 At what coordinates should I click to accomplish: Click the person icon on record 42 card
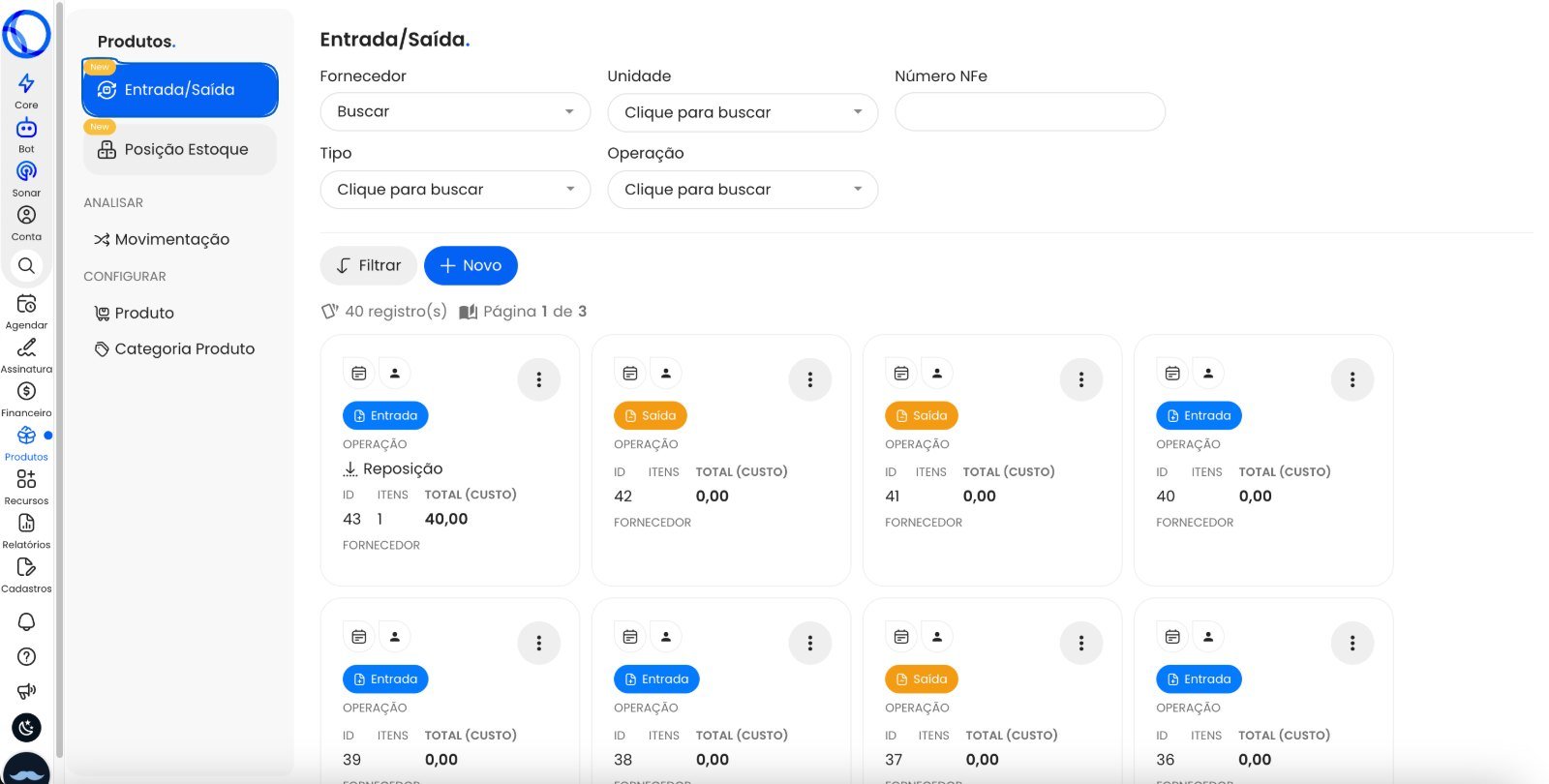tap(666, 373)
